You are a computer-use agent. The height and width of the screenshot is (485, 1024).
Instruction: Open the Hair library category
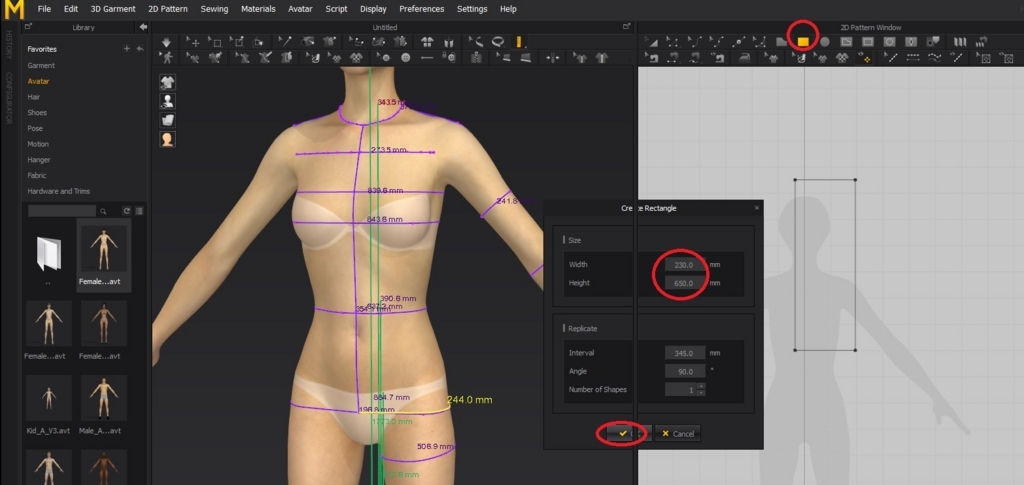[x=34, y=97]
